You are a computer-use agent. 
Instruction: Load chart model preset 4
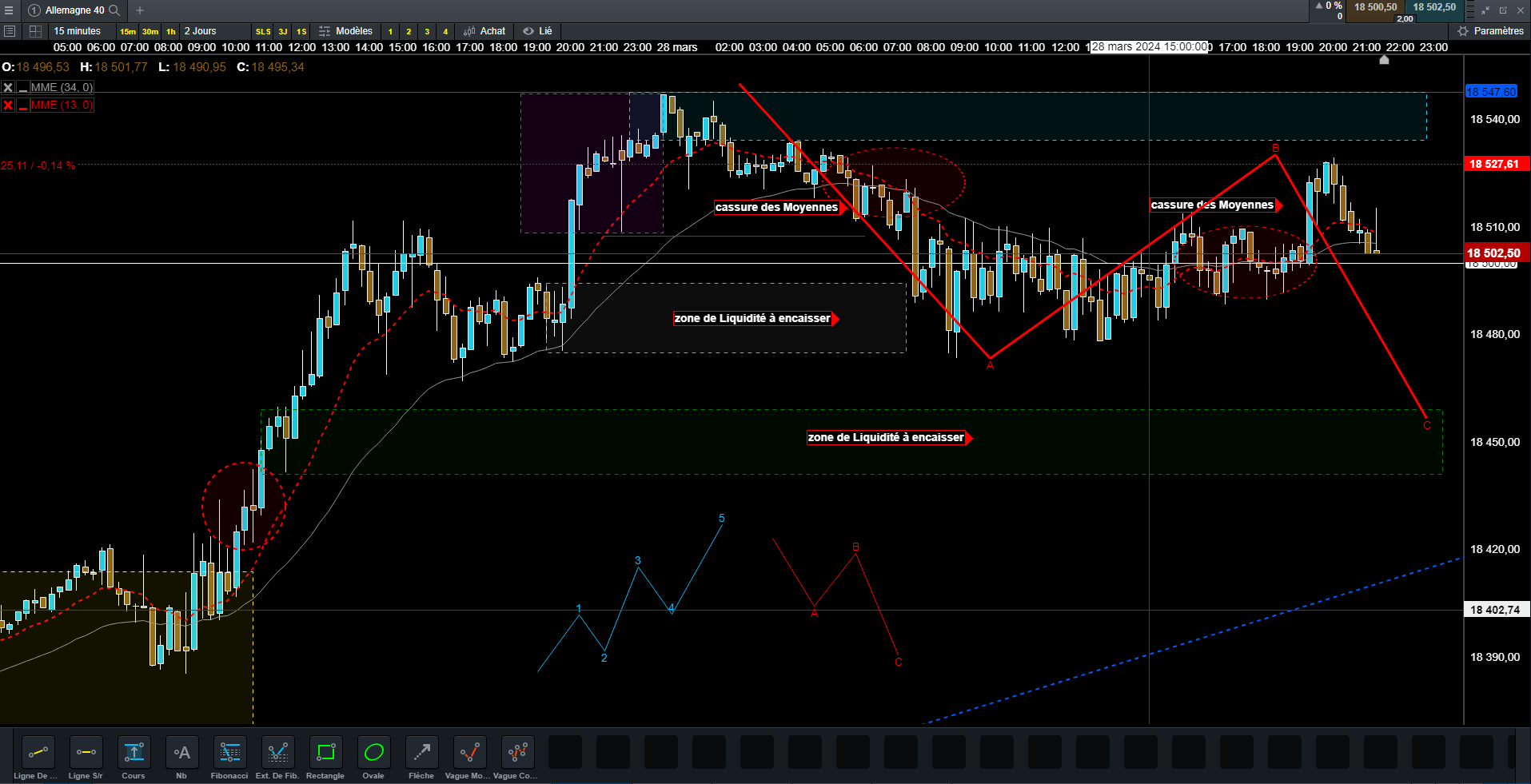pos(445,32)
